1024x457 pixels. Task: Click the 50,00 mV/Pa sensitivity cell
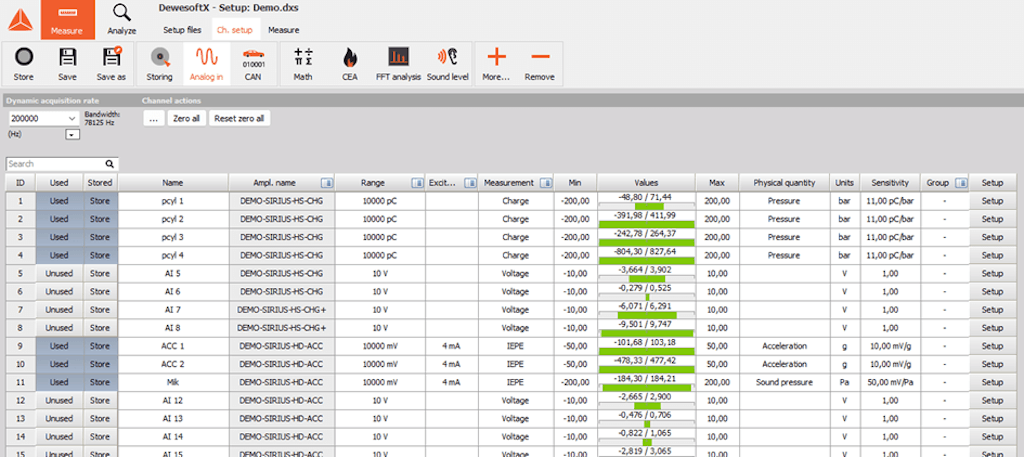[x=890, y=382]
